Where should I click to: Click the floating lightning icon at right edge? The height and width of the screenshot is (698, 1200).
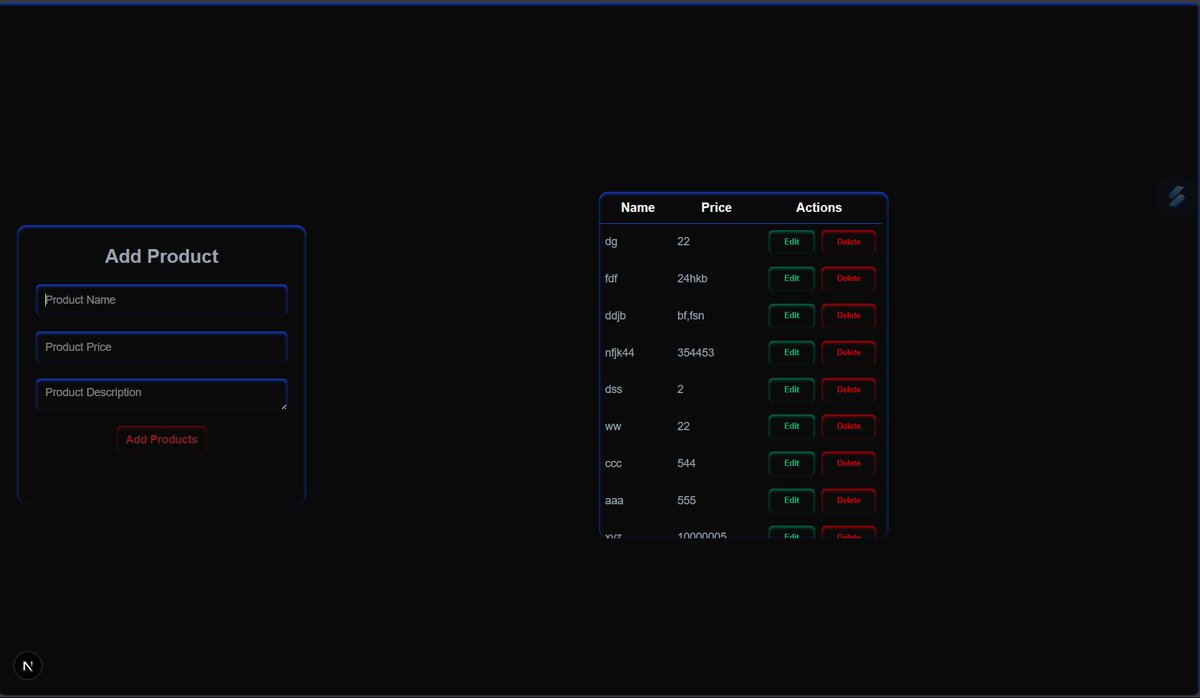(1177, 196)
